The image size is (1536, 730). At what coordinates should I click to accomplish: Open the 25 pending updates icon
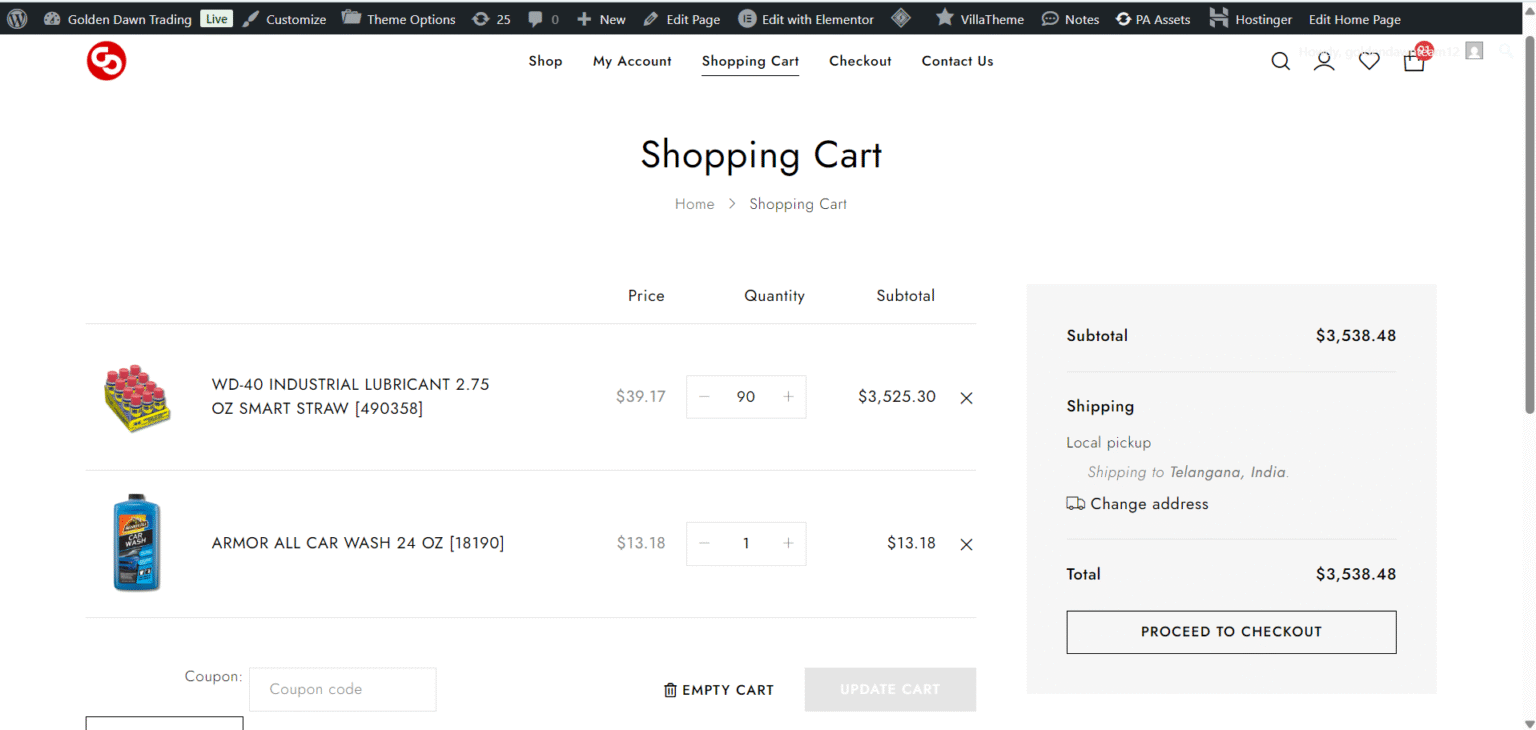tap(491, 19)
